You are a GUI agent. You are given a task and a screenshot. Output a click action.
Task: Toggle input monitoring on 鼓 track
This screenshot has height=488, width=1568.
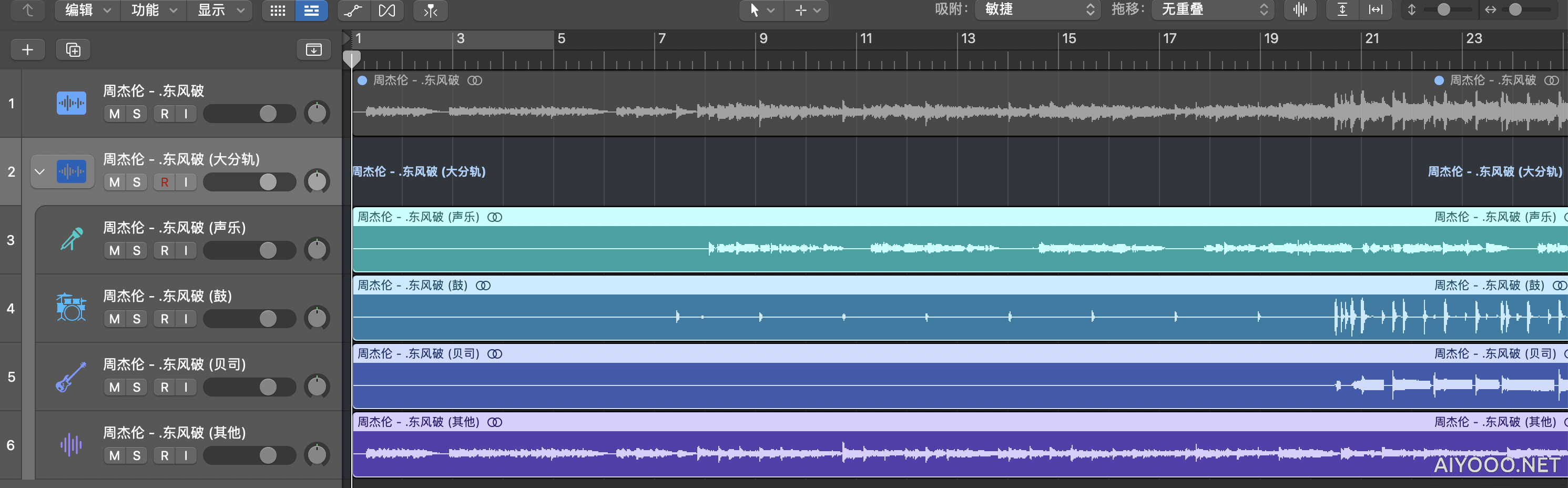point(186,319)
